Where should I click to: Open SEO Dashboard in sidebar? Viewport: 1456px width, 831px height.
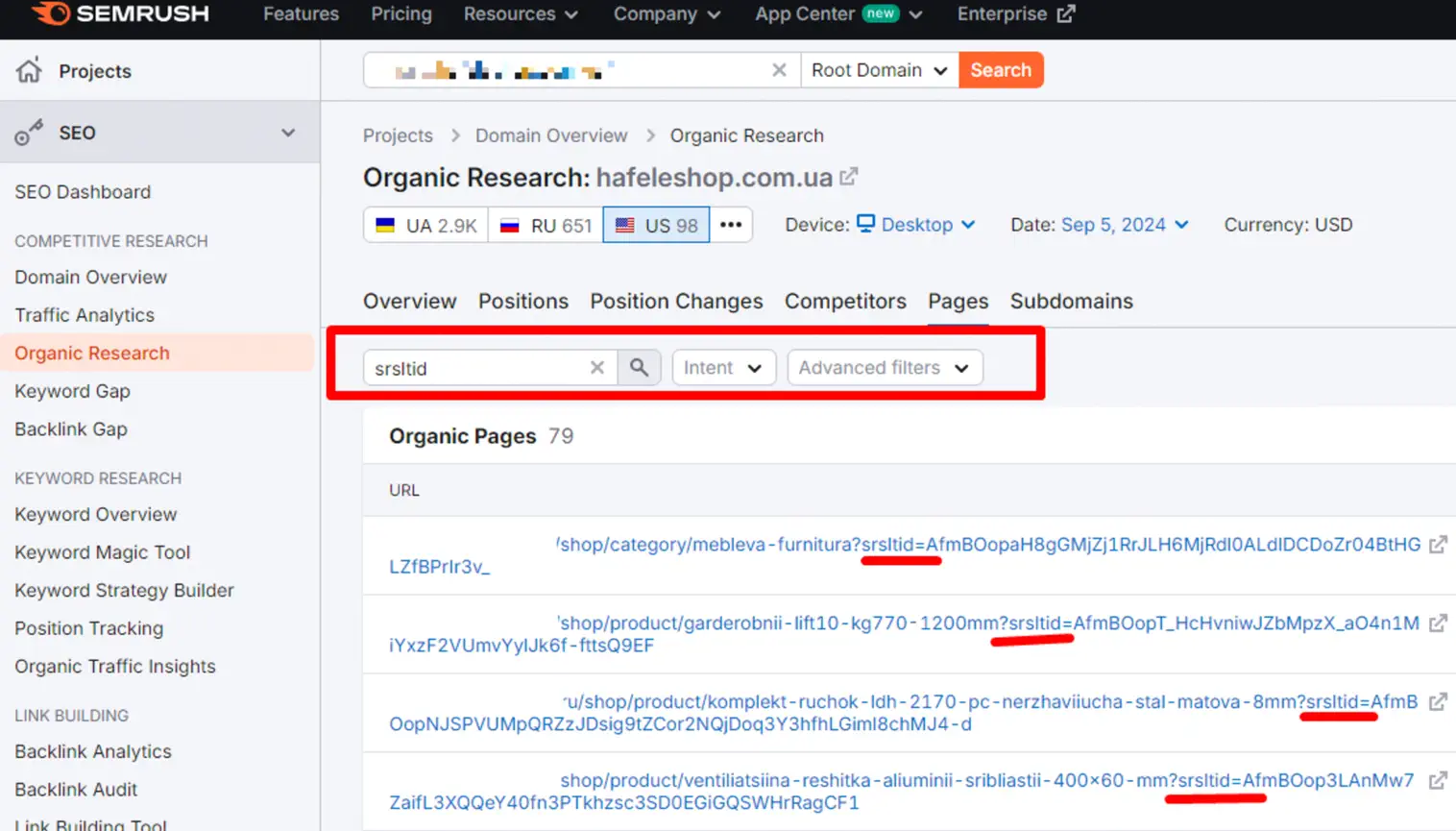coord(83,192)
